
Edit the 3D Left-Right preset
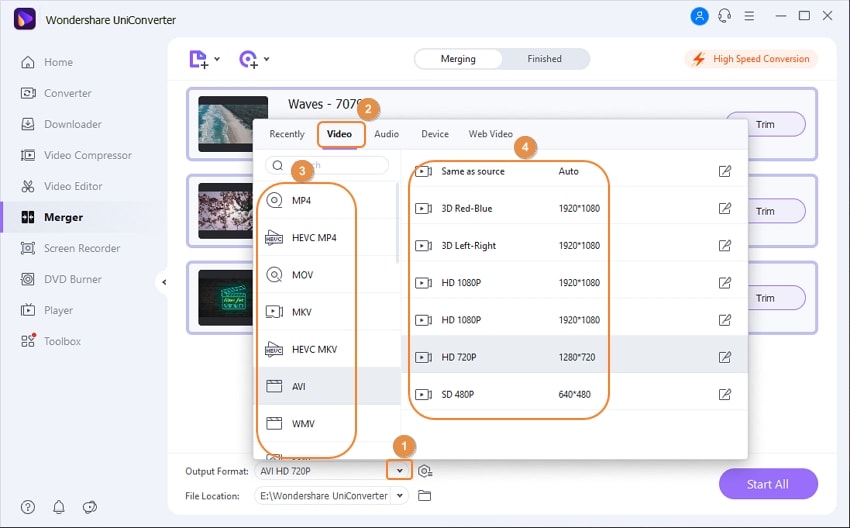tap(724, 246)
